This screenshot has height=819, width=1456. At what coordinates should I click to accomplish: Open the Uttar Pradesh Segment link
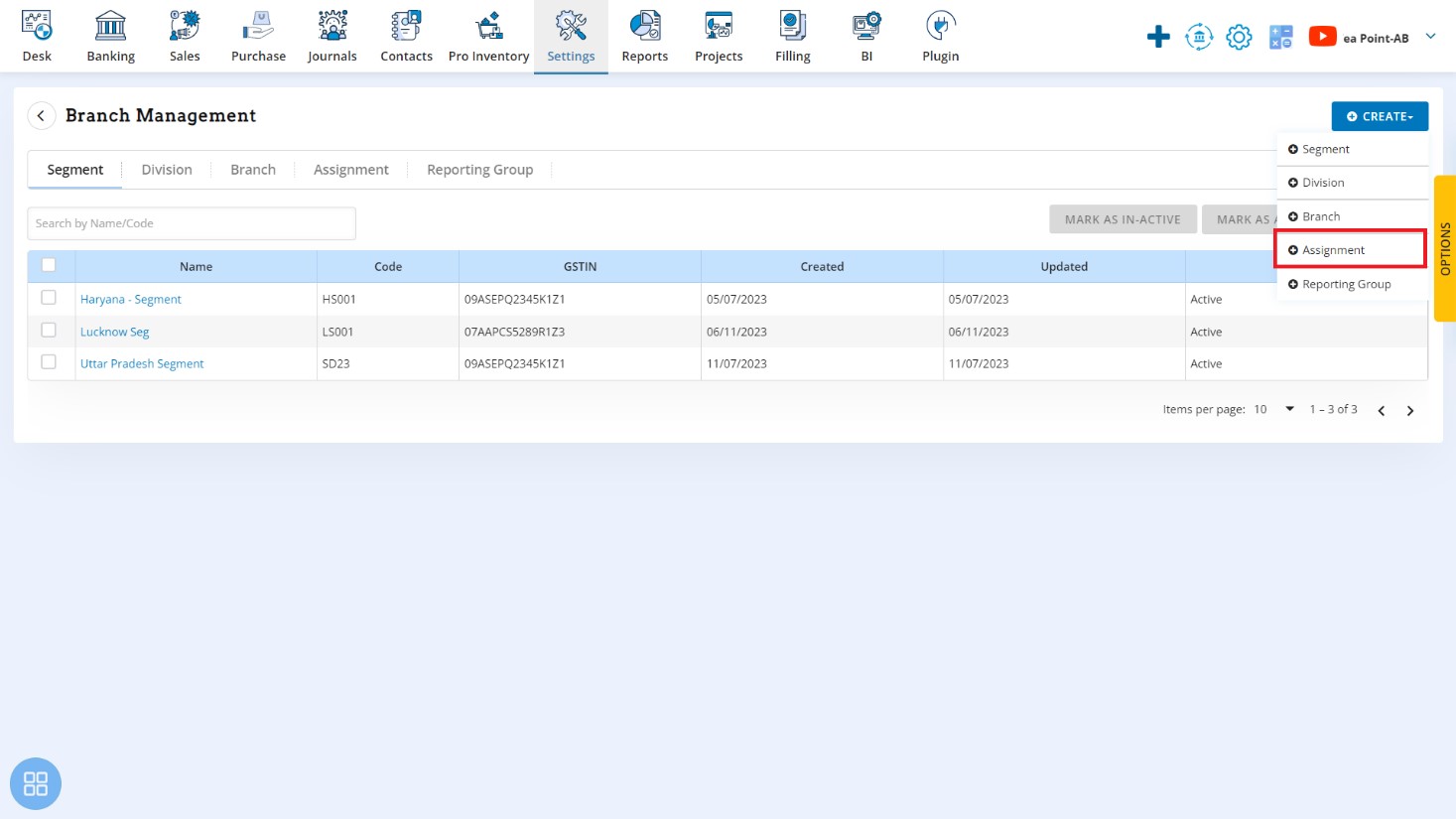[142, 364]
